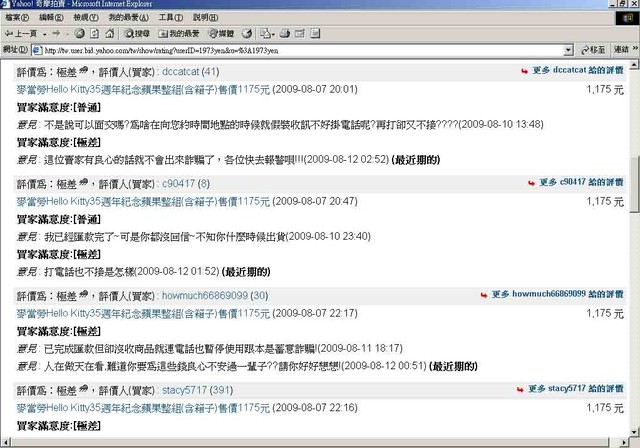
Task: Stop loading with the Stop icon
Action: pos(80,34)
